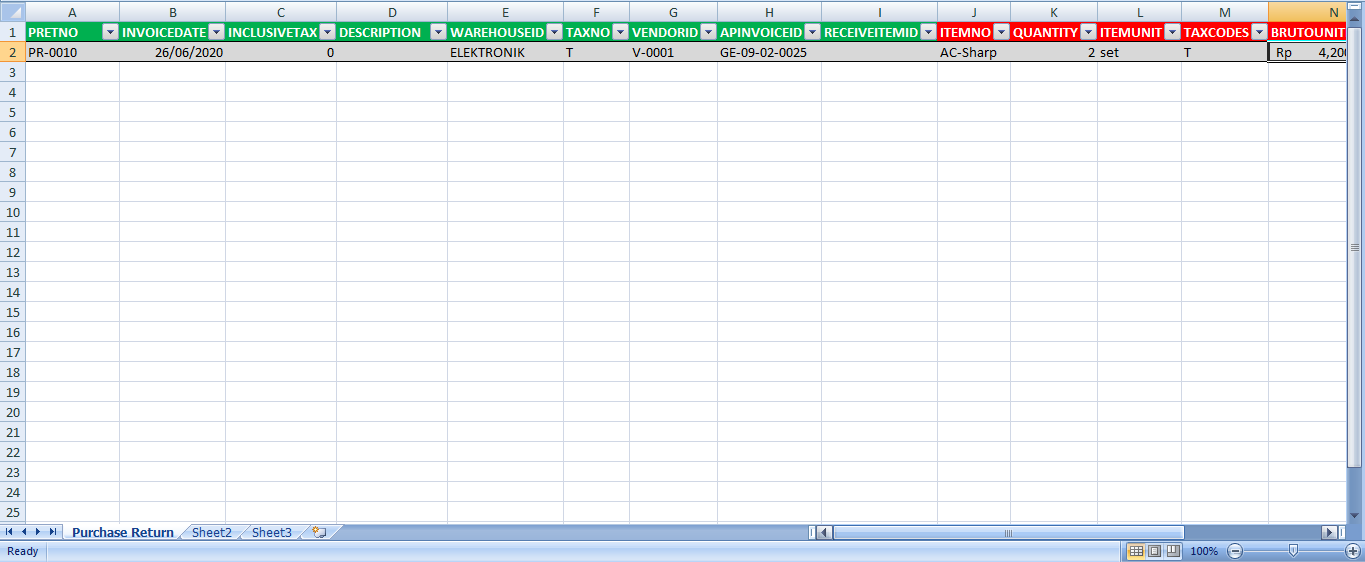
Task: Click horizontal scrollbar left arrow
Action: tap(824, 532)
